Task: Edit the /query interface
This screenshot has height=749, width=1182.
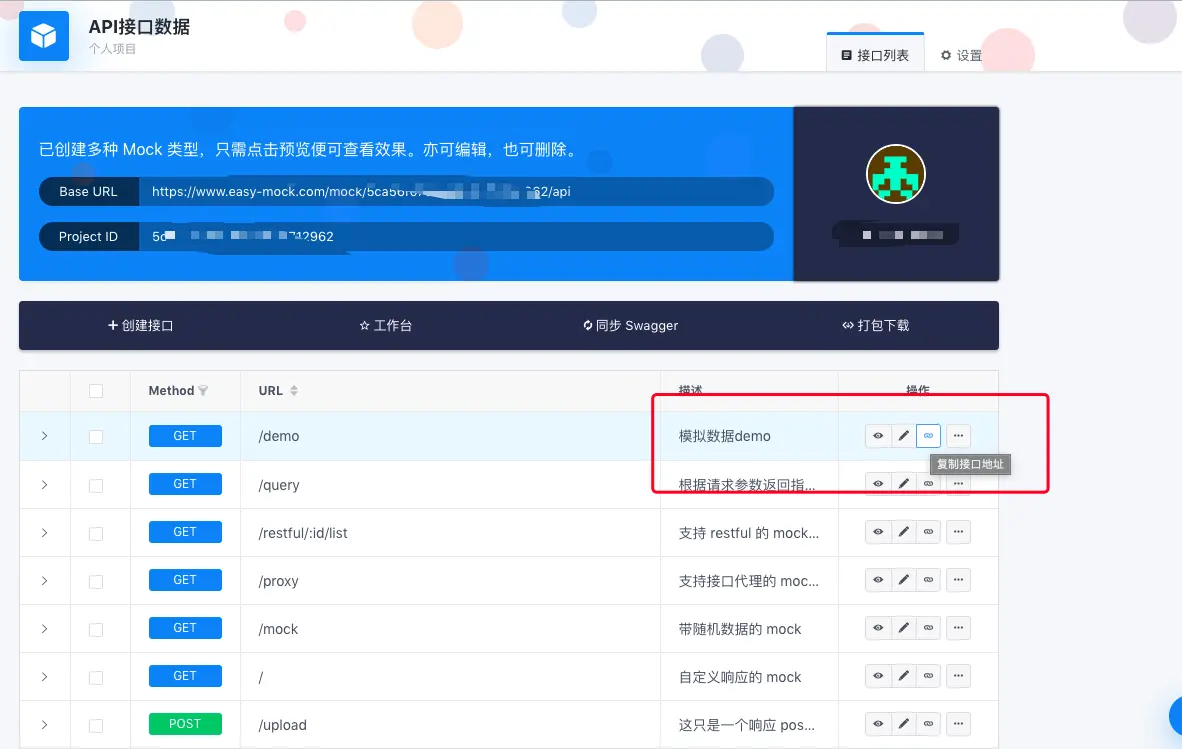Action: click(903, 484)
